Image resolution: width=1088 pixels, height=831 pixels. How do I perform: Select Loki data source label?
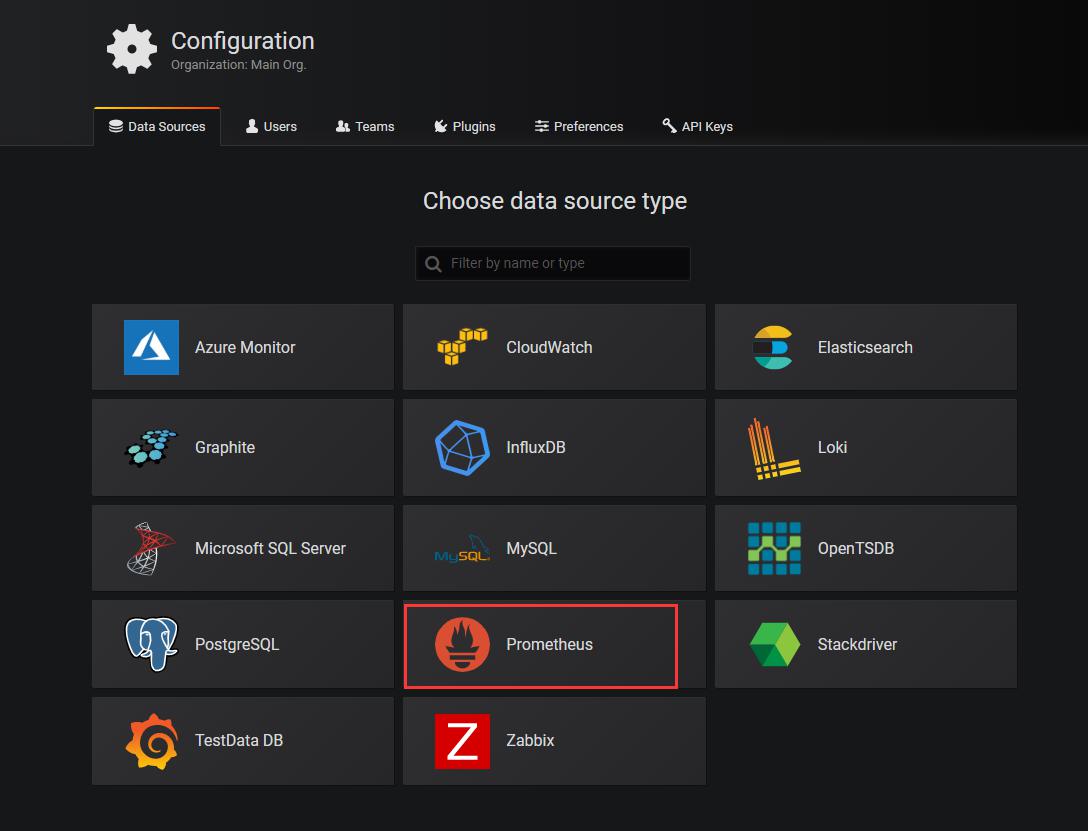pyautogui.click(x=833, y=447)
